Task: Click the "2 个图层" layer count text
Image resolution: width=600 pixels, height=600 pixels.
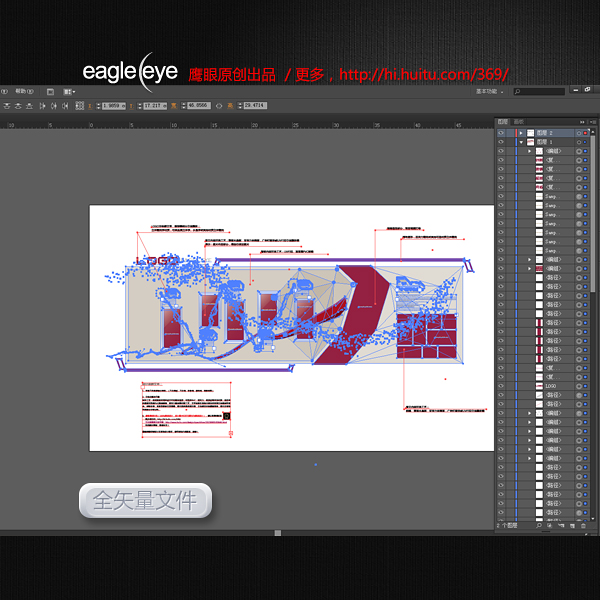Action: coord(507,526)
